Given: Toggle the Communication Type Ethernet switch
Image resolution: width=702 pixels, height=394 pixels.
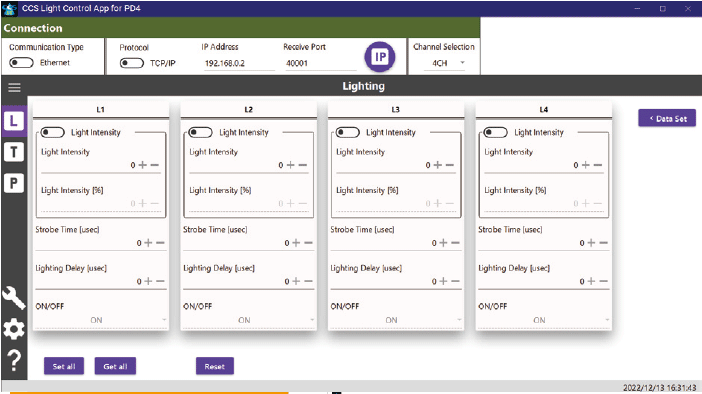Looking at the screenshot, I should point(21,63).
